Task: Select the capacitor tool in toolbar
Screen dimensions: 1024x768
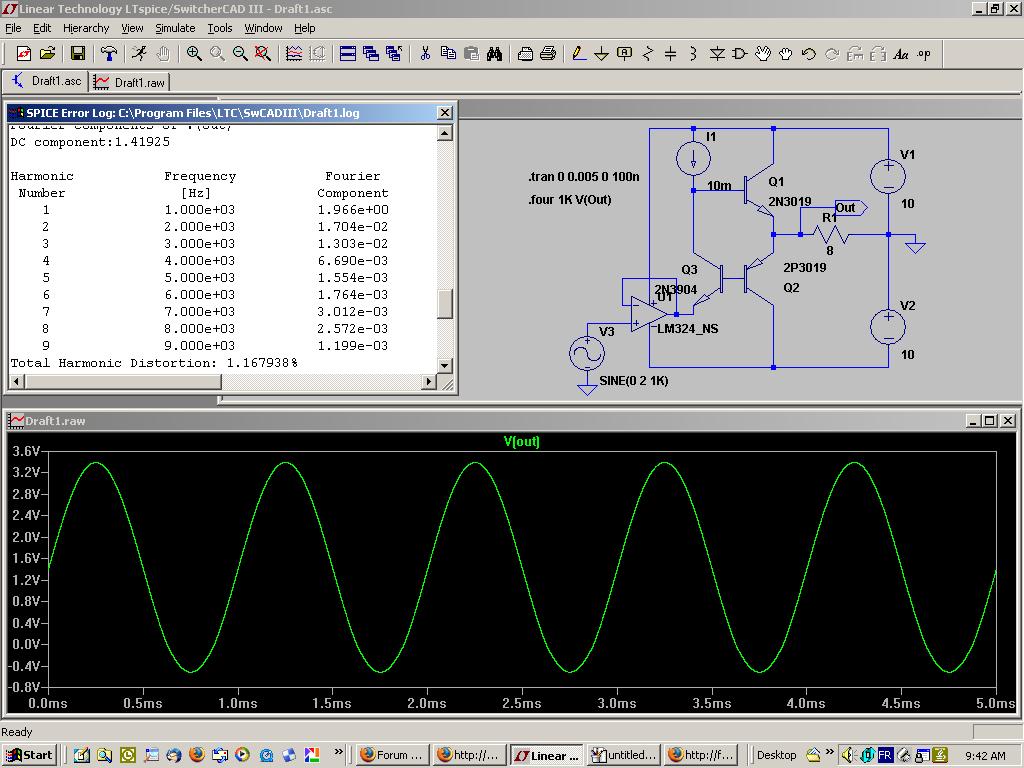Action: (x=671, y=54)
